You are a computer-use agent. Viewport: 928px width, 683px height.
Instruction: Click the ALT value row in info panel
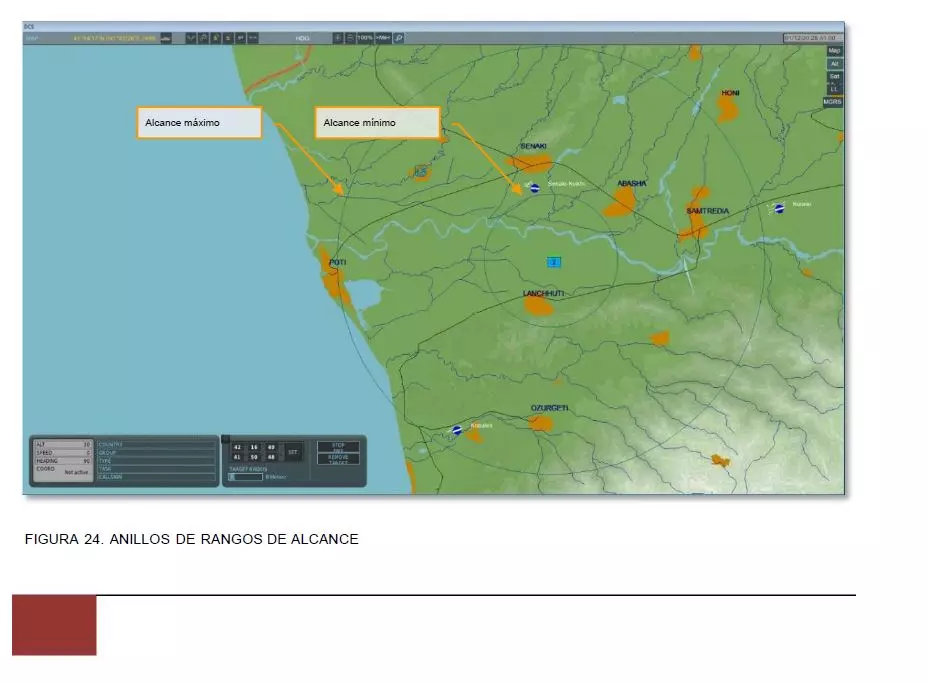[63, 444]
